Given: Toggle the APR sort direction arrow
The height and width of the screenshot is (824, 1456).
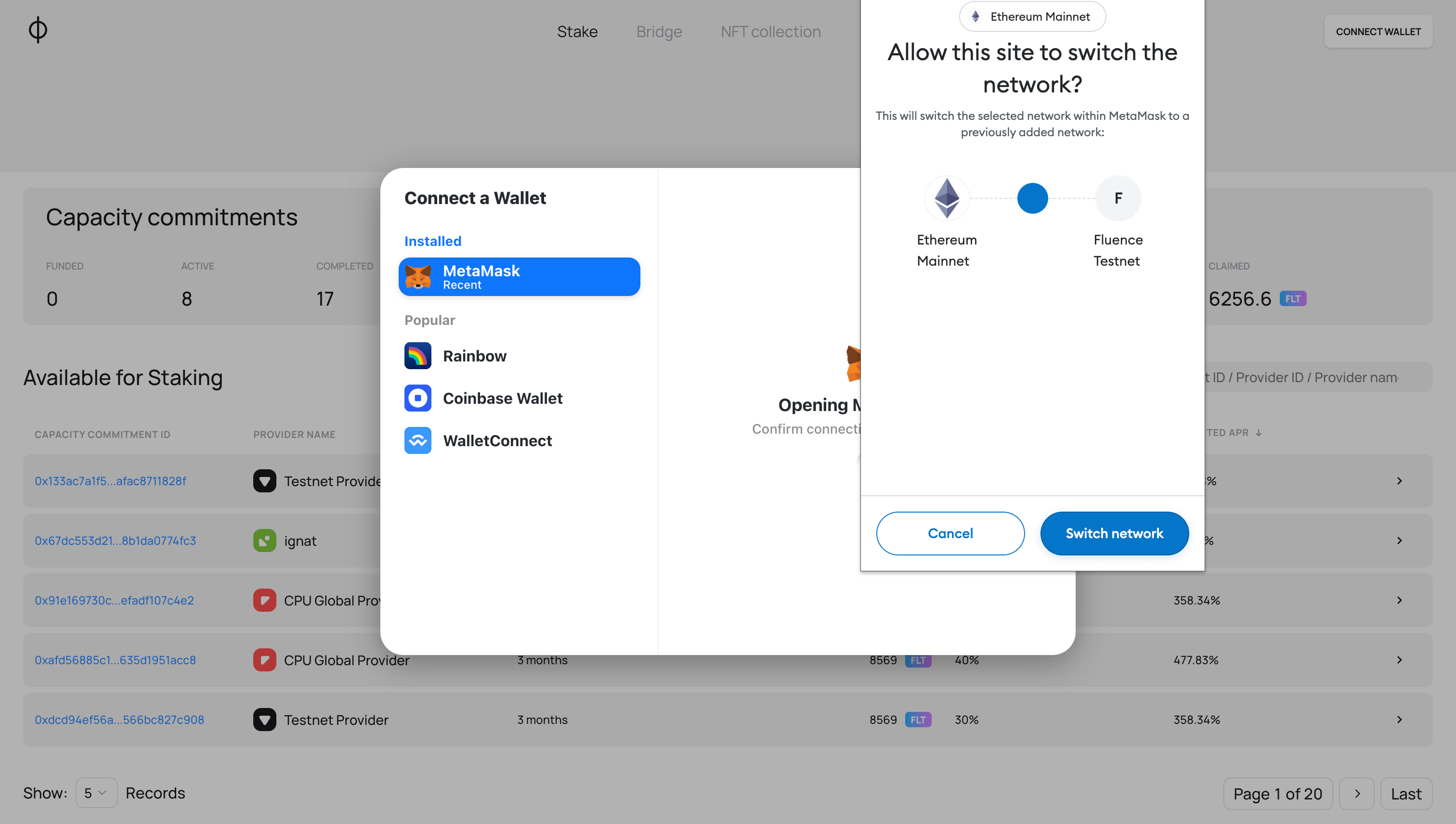Looking at the screenshot, I should [1259, 432].
